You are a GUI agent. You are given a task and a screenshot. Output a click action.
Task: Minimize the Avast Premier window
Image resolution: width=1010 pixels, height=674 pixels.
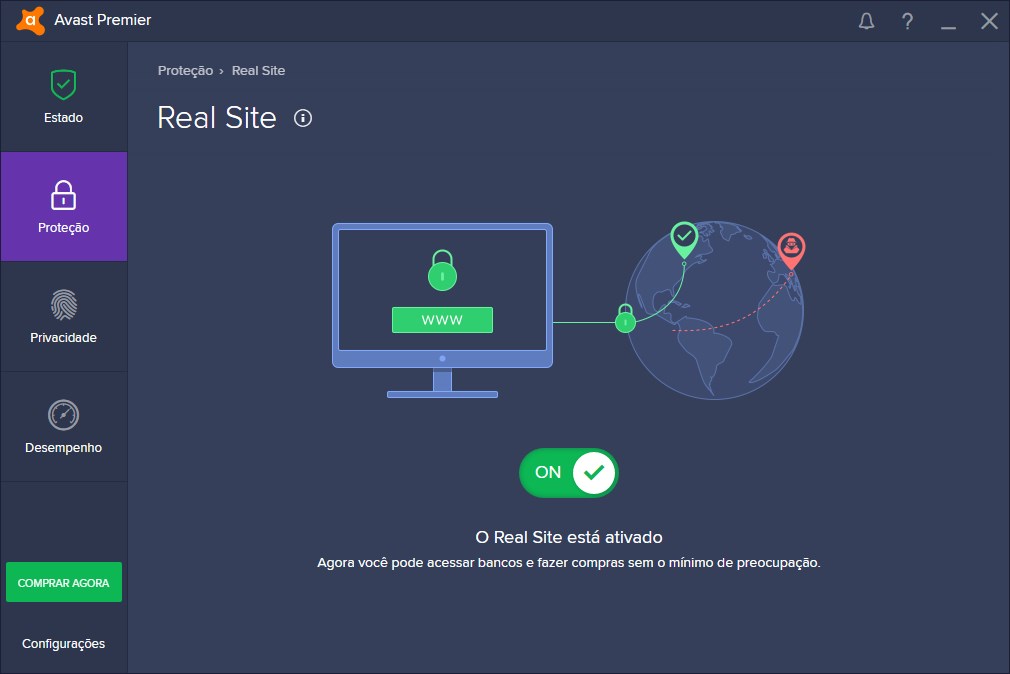(x=948, y=21)
